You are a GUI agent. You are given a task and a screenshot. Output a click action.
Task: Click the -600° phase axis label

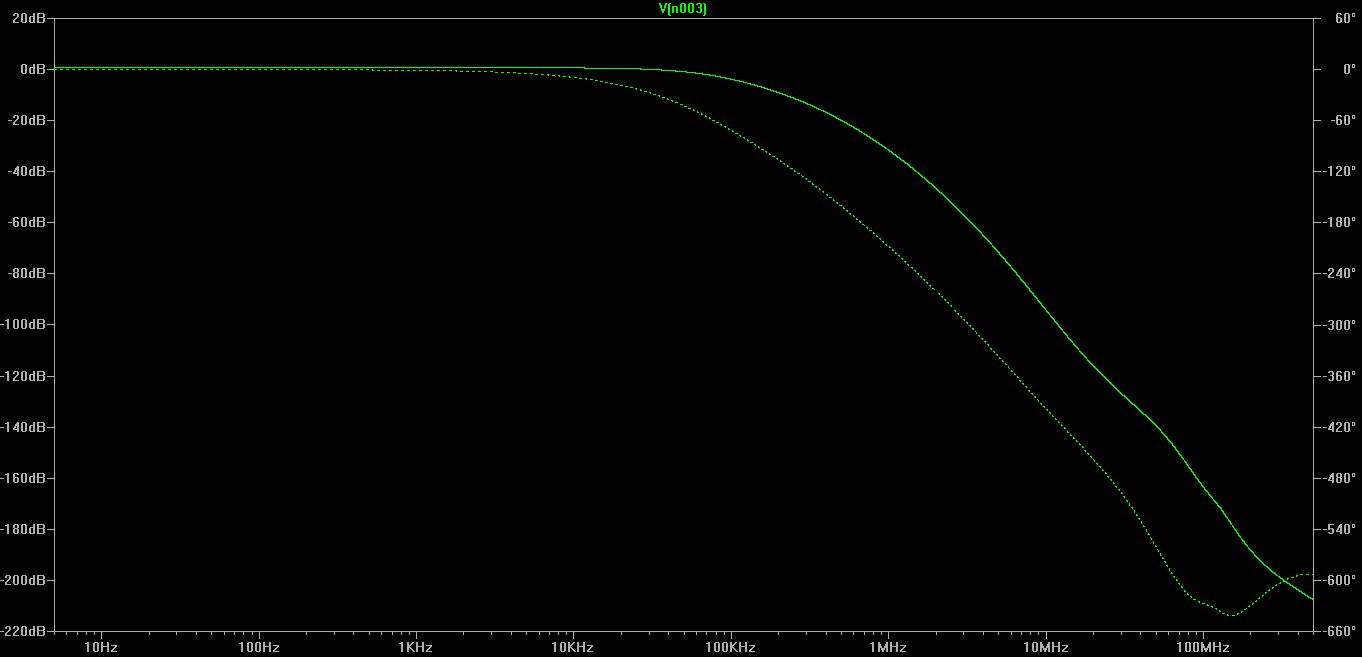tap(1339, 580)
